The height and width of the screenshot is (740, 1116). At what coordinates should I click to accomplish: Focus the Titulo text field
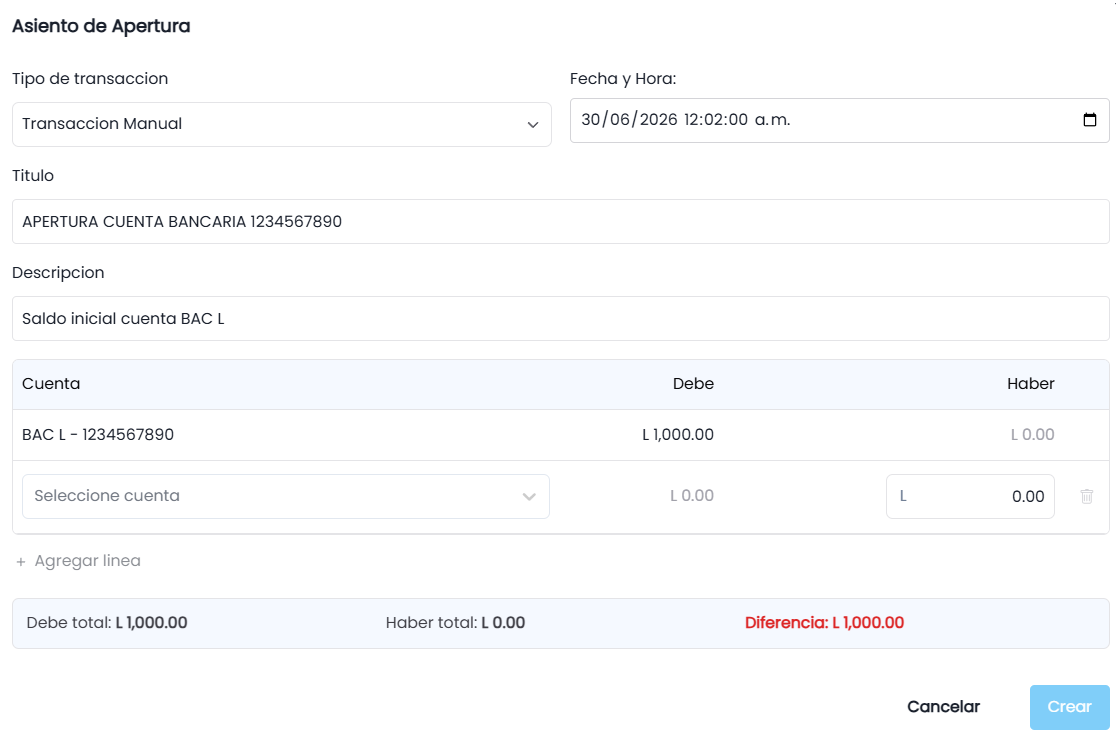(561, 221)
